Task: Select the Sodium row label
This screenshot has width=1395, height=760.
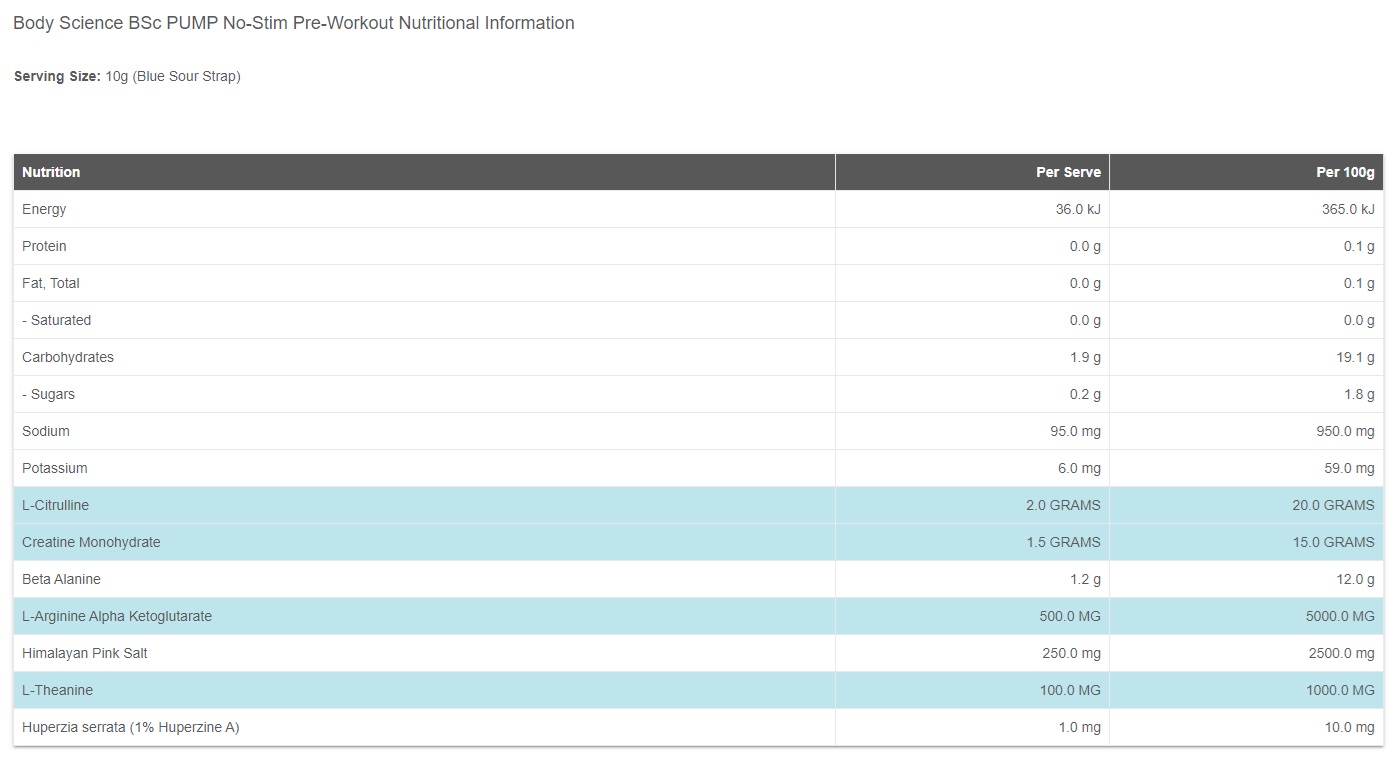Action: (46, 431)
